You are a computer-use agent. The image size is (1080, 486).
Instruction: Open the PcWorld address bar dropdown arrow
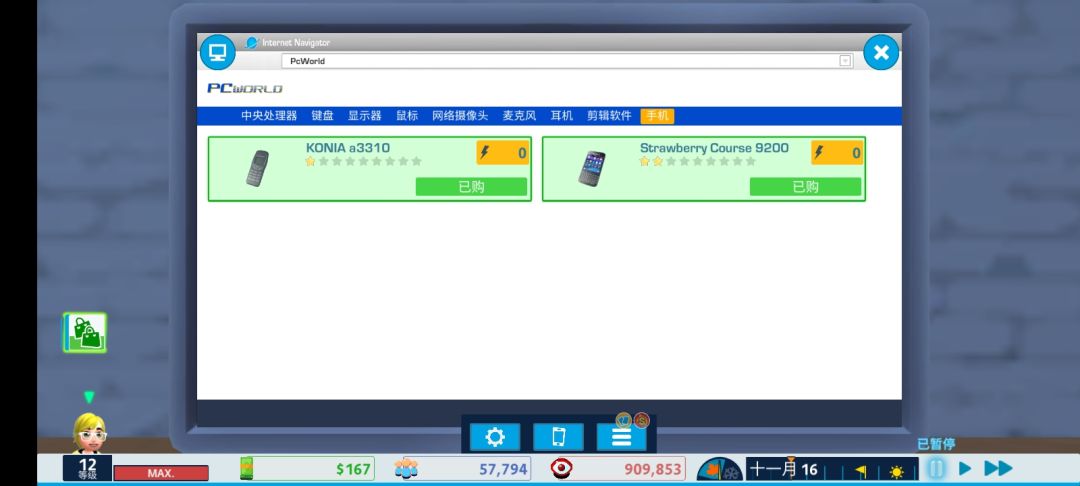point(844,61)
